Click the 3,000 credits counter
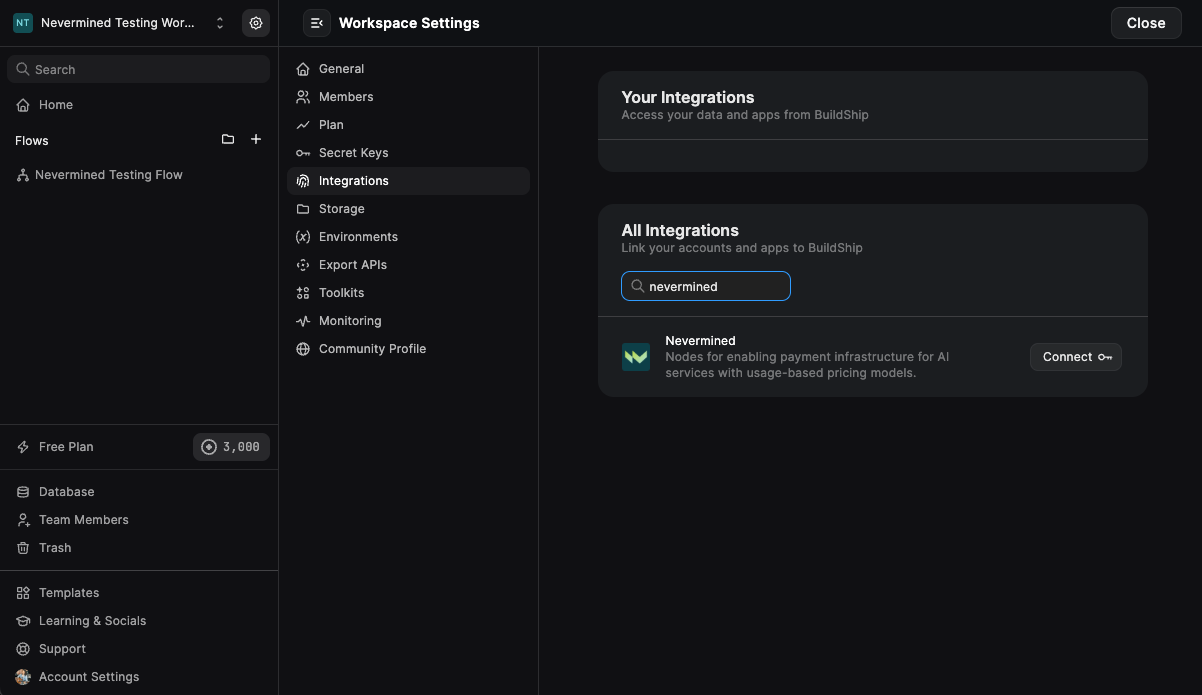The image size is (1202, 695). click(231, 447)
